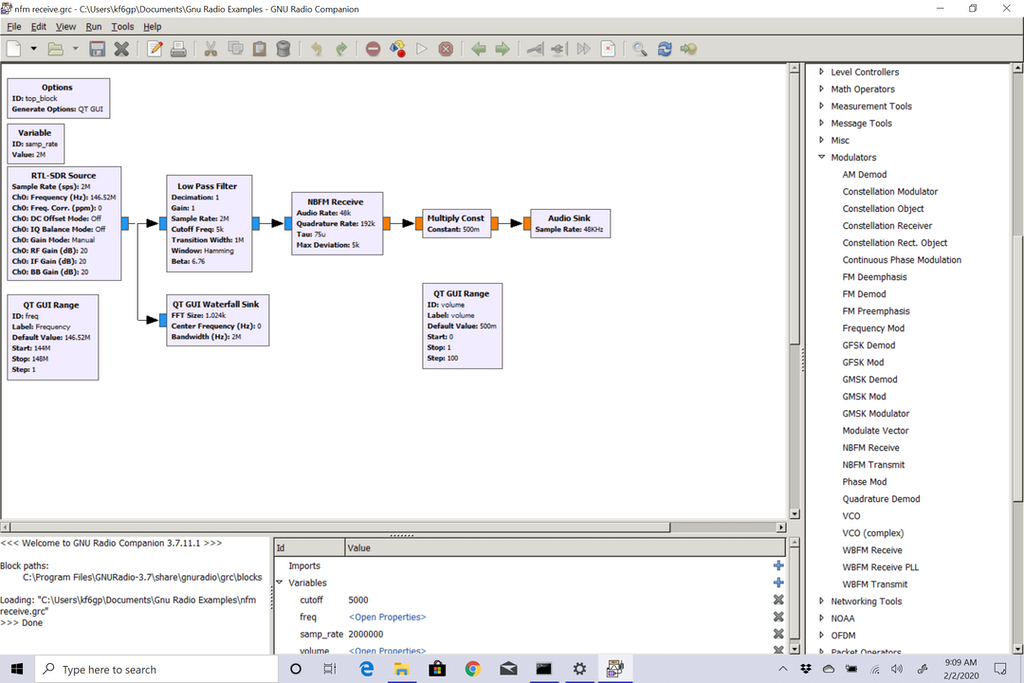Execute the flow graph with play icon
Screen dimensions: 1024x683
pos(422,49)
